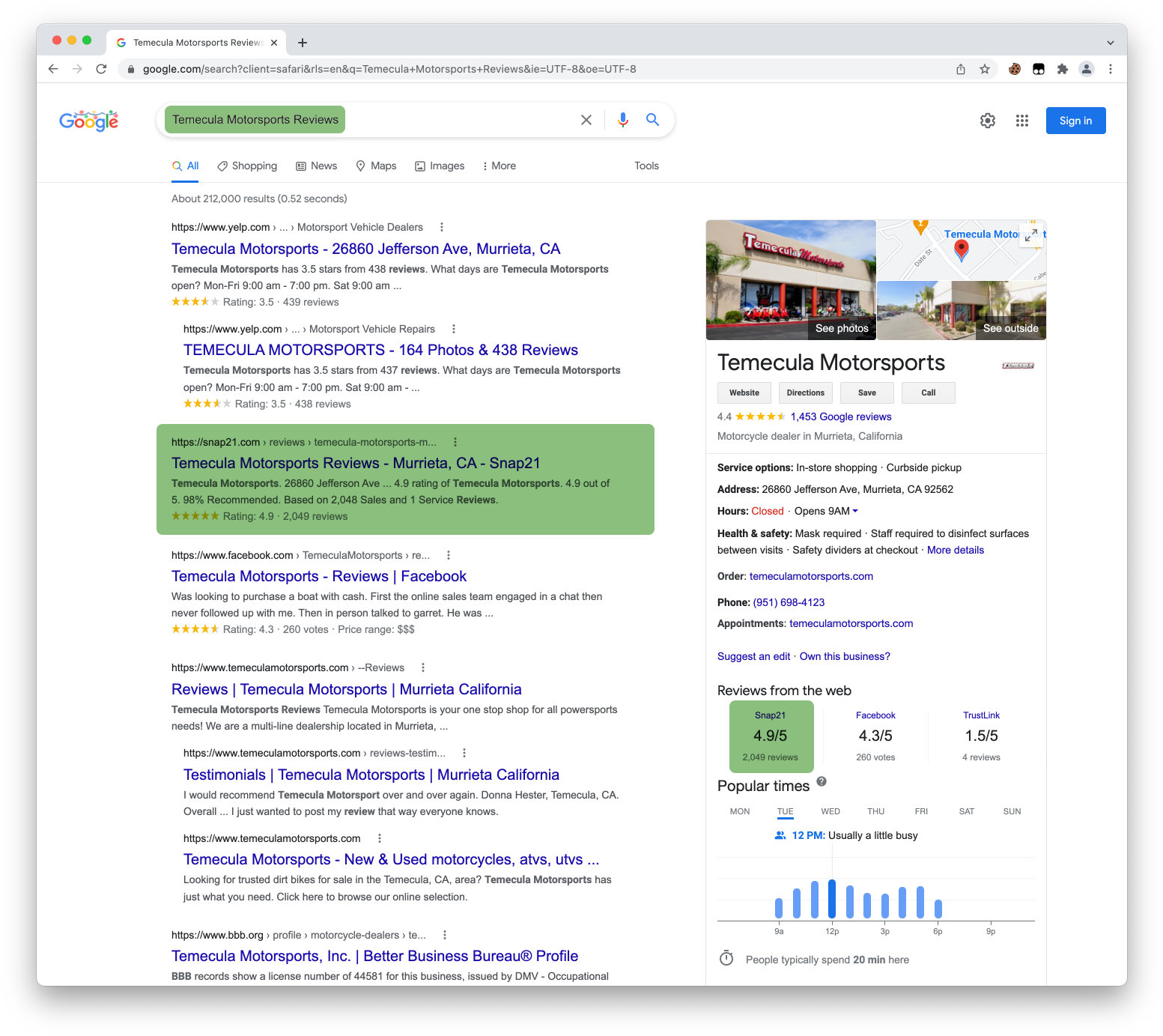Open Google settings gear
1163x1036 pixels.
988,121
